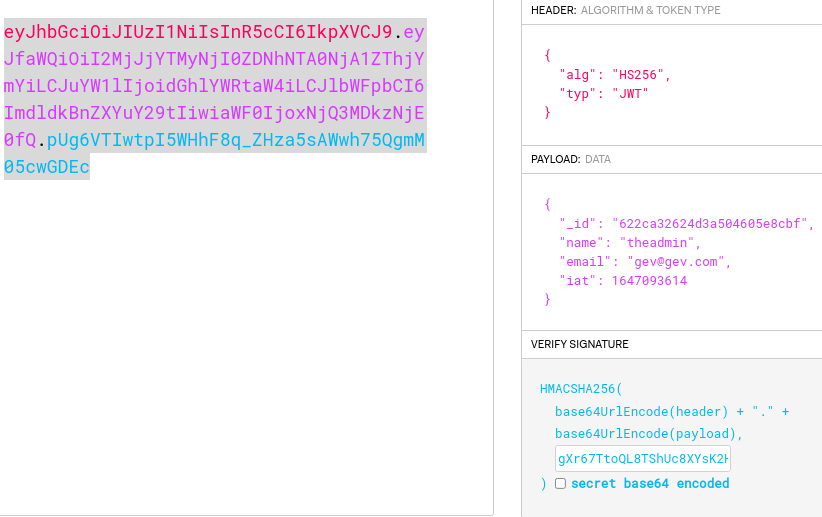The width and height of the screenshot is (822, 517).
Task: Click the "typ": "JWT" line
Action: pos(604,94)
